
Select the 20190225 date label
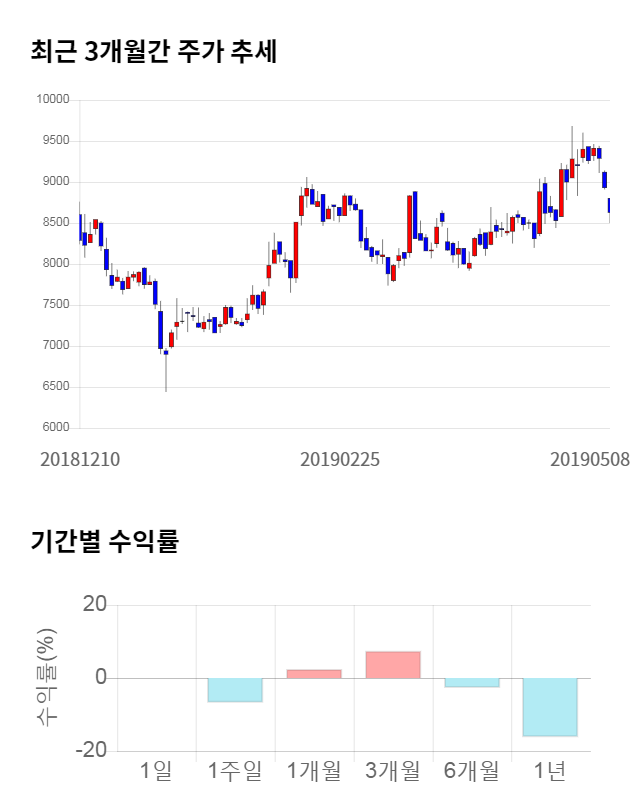(341, 460)
